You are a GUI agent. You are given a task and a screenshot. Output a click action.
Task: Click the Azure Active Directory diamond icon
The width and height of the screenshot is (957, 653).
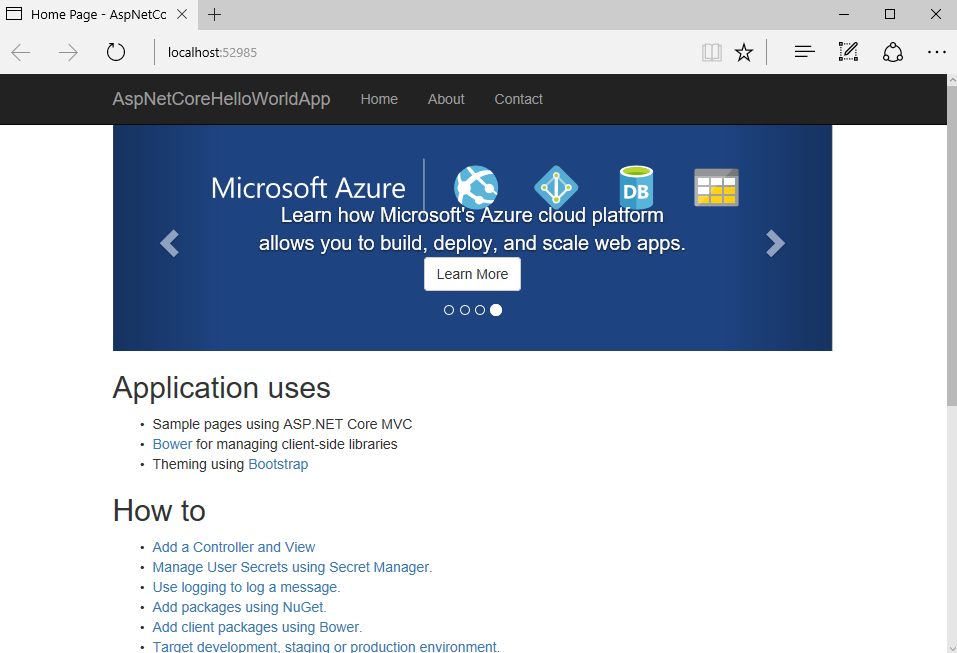pos(556,187)
